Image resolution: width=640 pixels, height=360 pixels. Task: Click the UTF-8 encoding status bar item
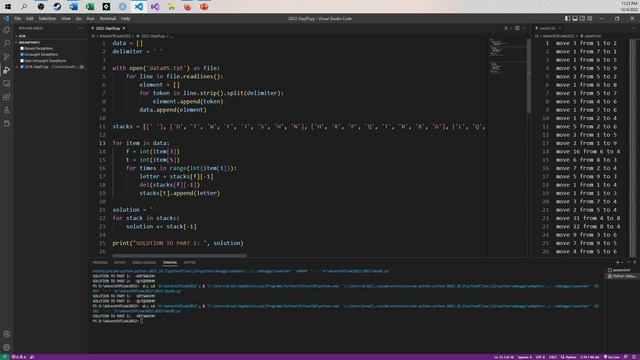(540, 357)
